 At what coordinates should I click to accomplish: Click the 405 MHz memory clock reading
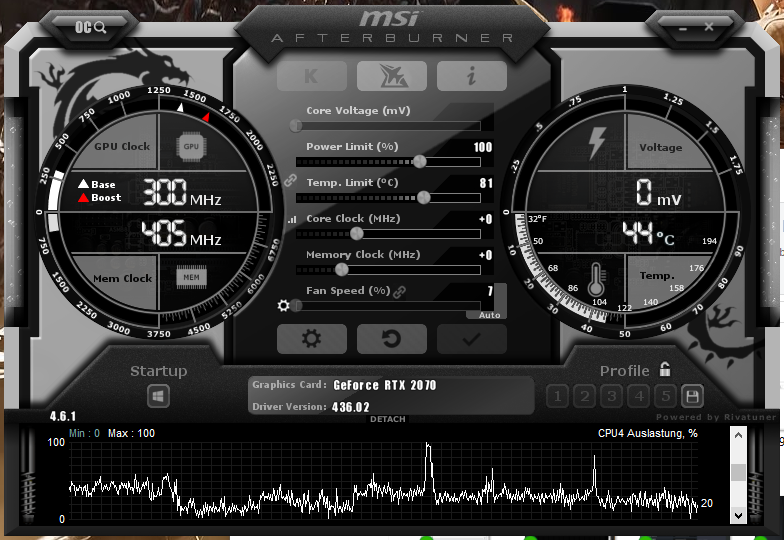tap(181, 233)
